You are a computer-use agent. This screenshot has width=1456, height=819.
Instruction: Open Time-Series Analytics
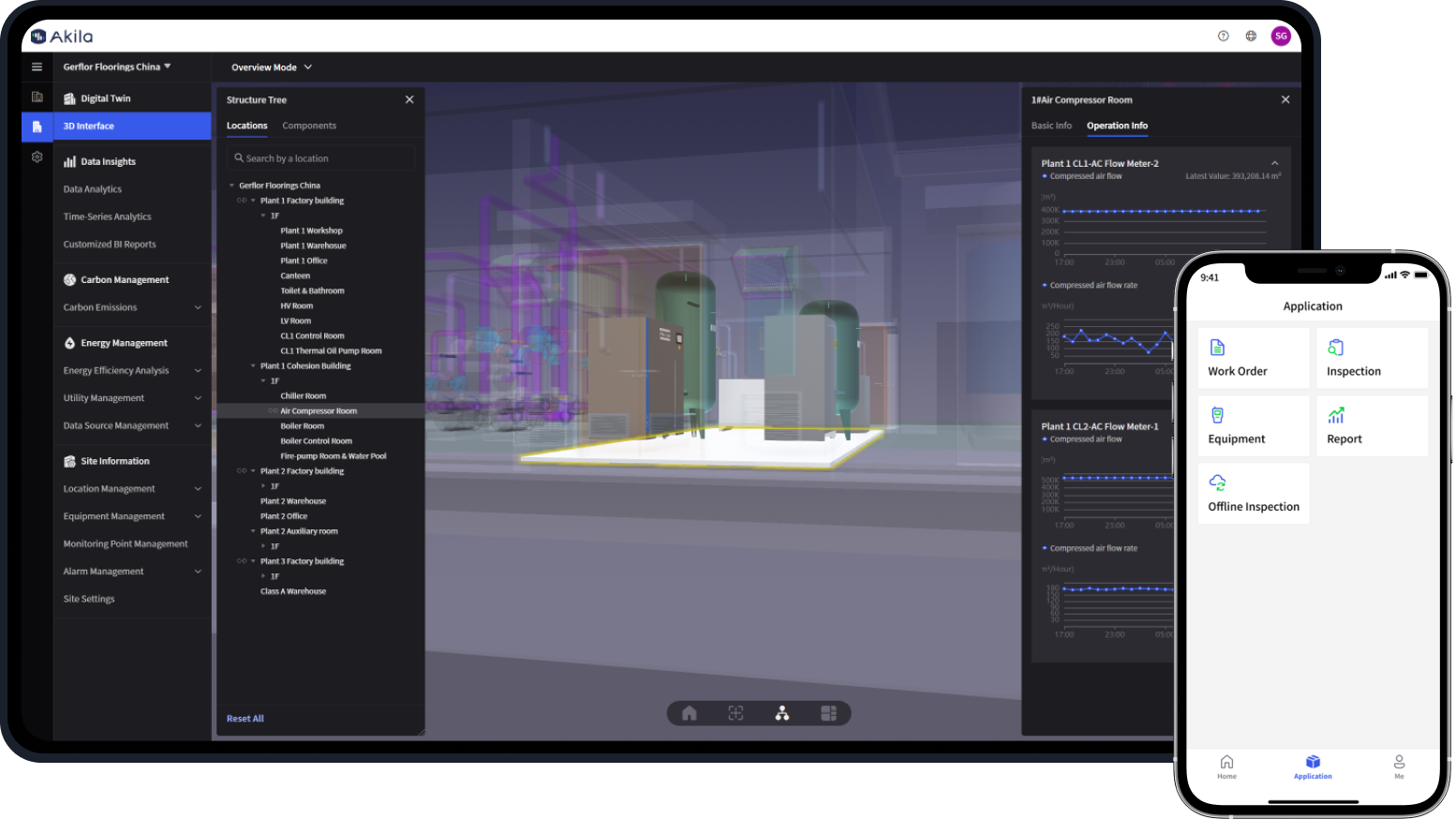107,216
